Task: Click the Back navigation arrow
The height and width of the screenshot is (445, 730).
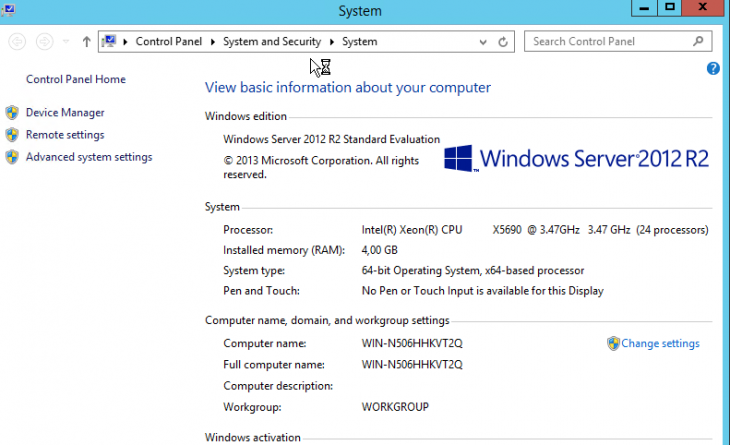Action: pyautogui.click(x=17, y=42)
